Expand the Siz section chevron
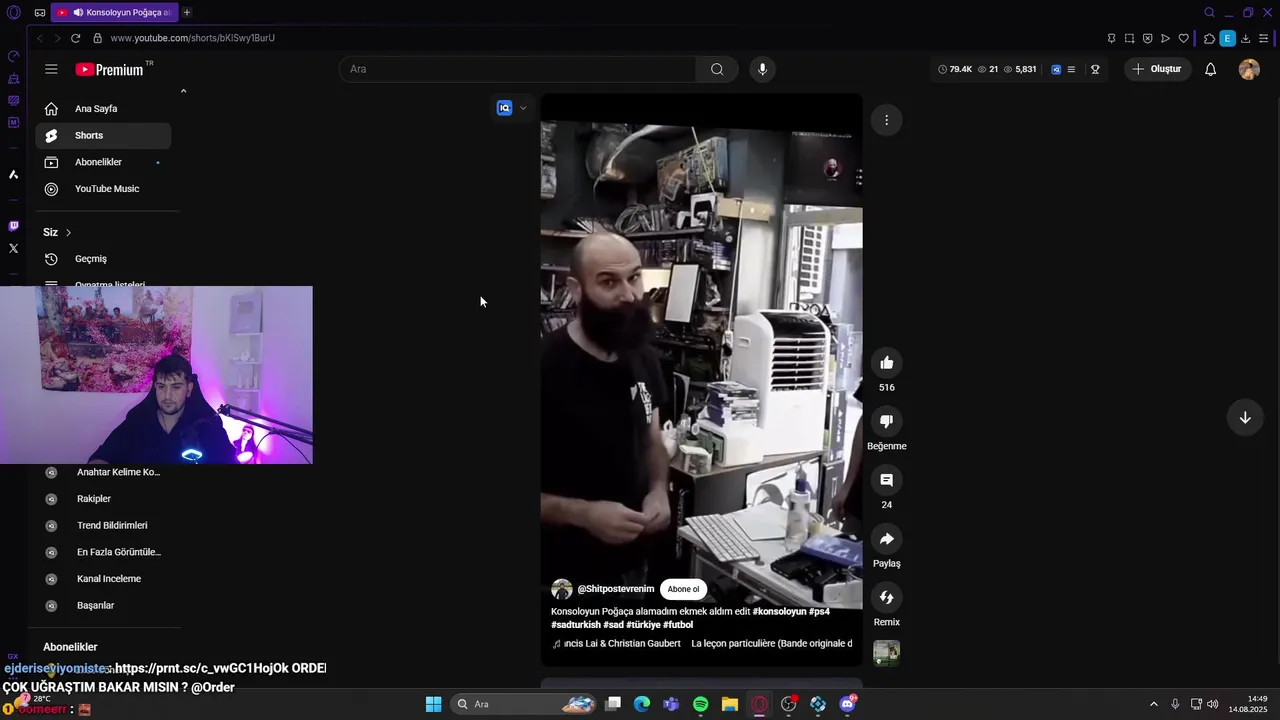Screen dimensions: 1280x720 point(68,232)
